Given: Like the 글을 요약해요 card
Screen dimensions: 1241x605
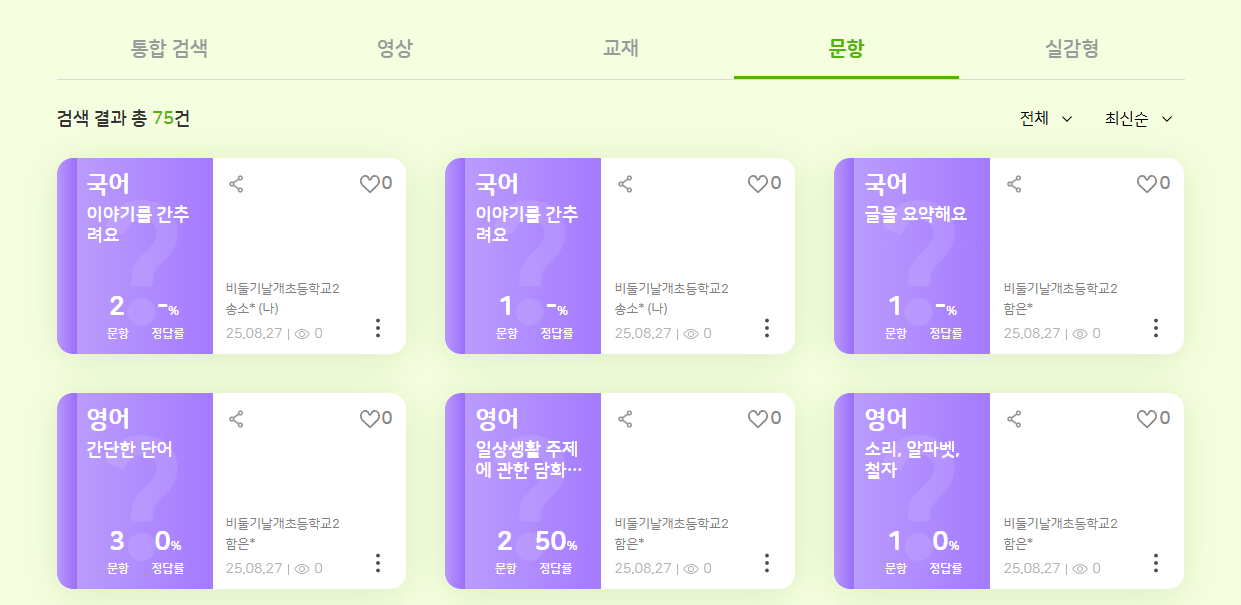Looking at the screenshot, I should (1147, 184).
